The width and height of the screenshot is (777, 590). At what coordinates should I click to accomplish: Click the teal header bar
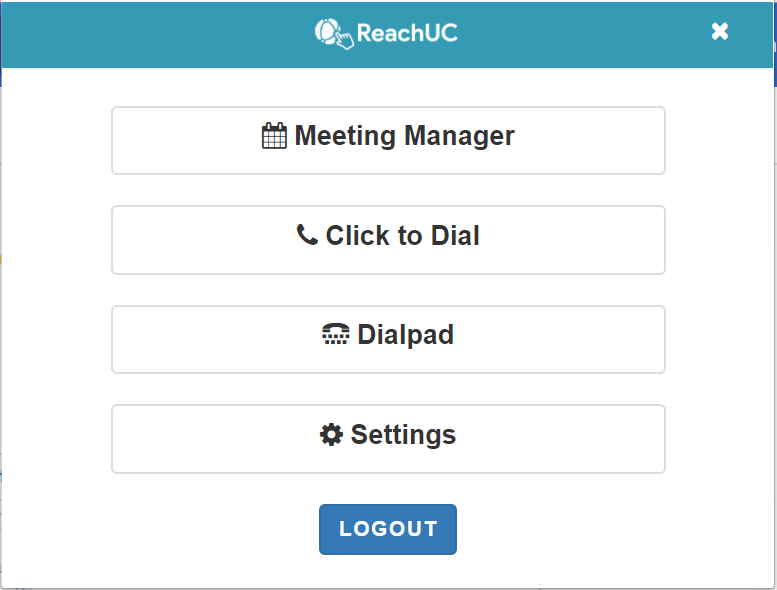[x=387, y=35]
